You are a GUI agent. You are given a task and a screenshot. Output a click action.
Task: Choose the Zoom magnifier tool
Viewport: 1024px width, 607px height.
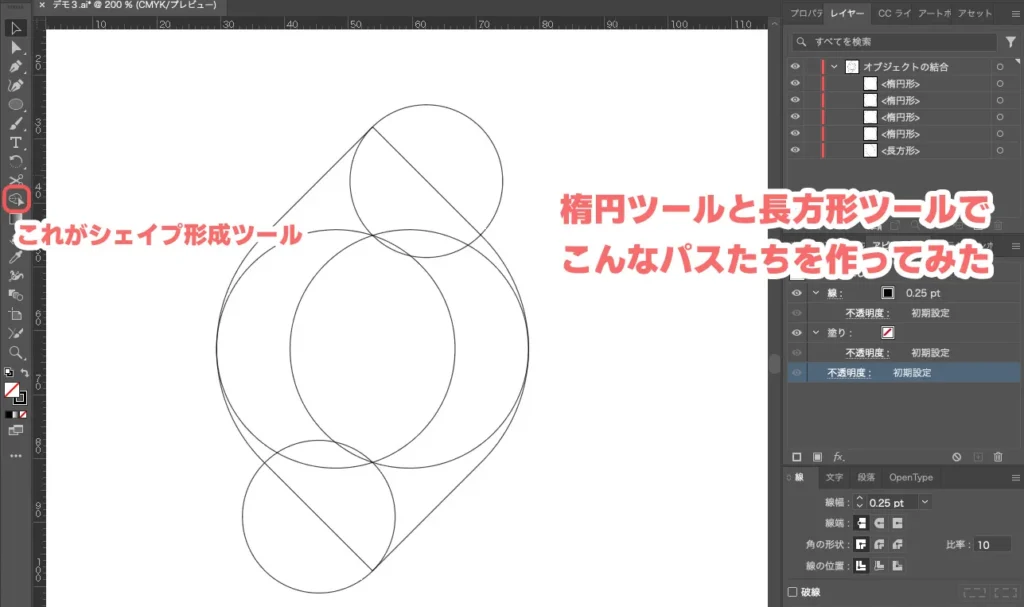point(16,352)
